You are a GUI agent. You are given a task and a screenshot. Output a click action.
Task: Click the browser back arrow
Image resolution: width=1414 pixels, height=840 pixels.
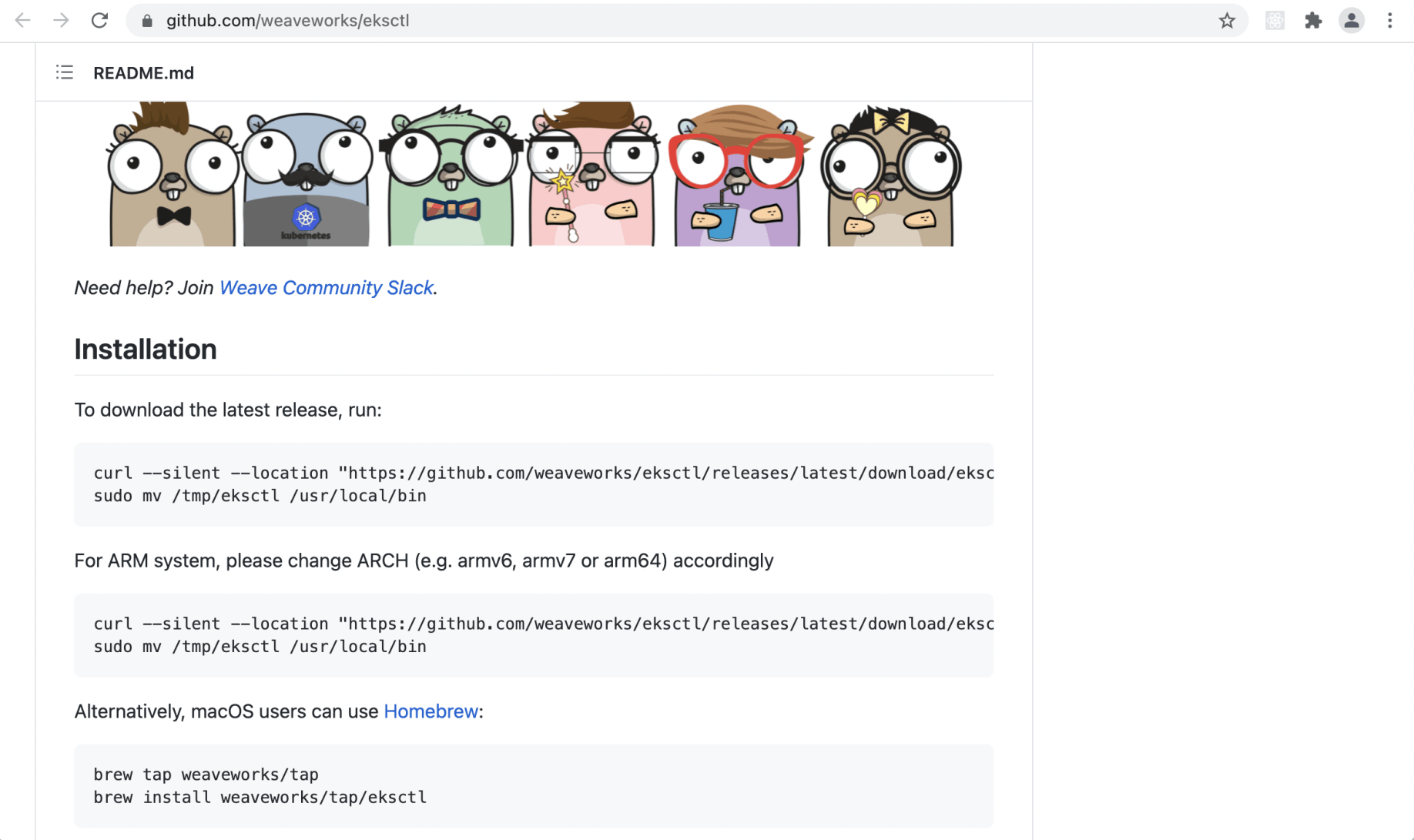click(23, 21)
